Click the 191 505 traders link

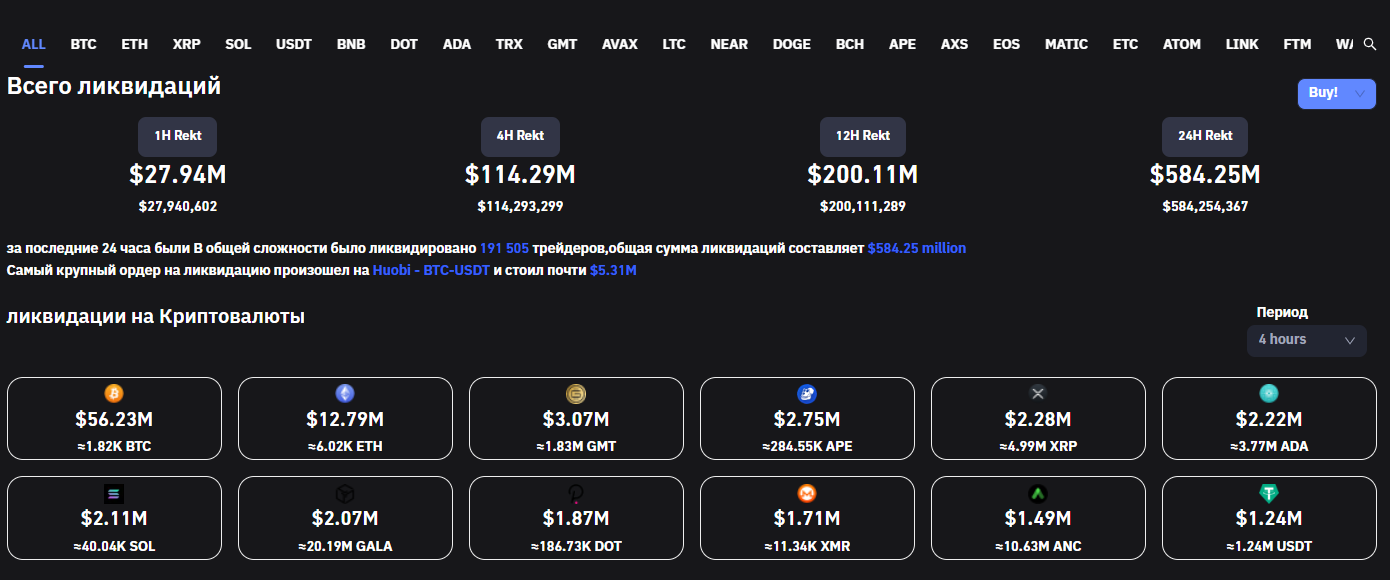click(x=504, y=248)
